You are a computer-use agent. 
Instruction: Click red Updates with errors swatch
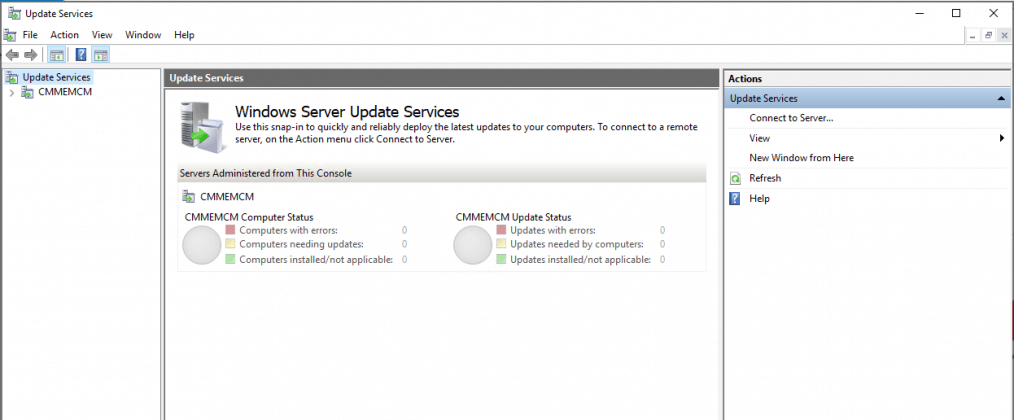click(501, 230)
